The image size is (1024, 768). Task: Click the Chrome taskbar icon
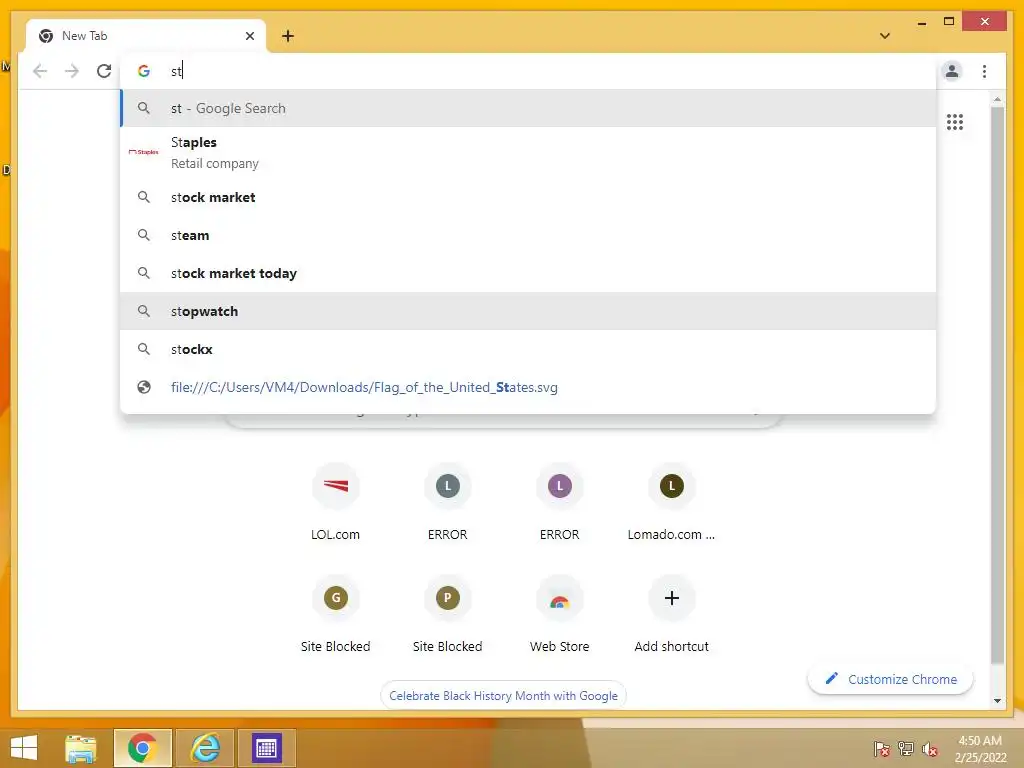point(142,748)
